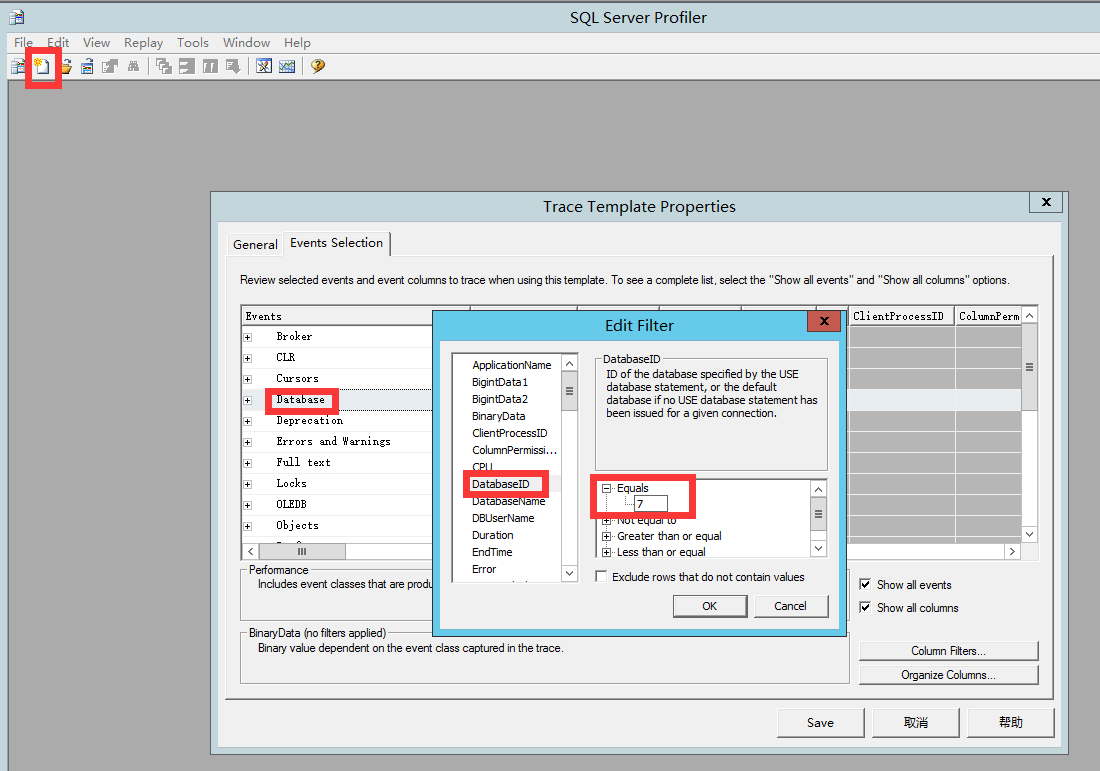The height and width of the screenshot is (771, 1100).
Task: Open the View menu
Action: pos(96,43)
